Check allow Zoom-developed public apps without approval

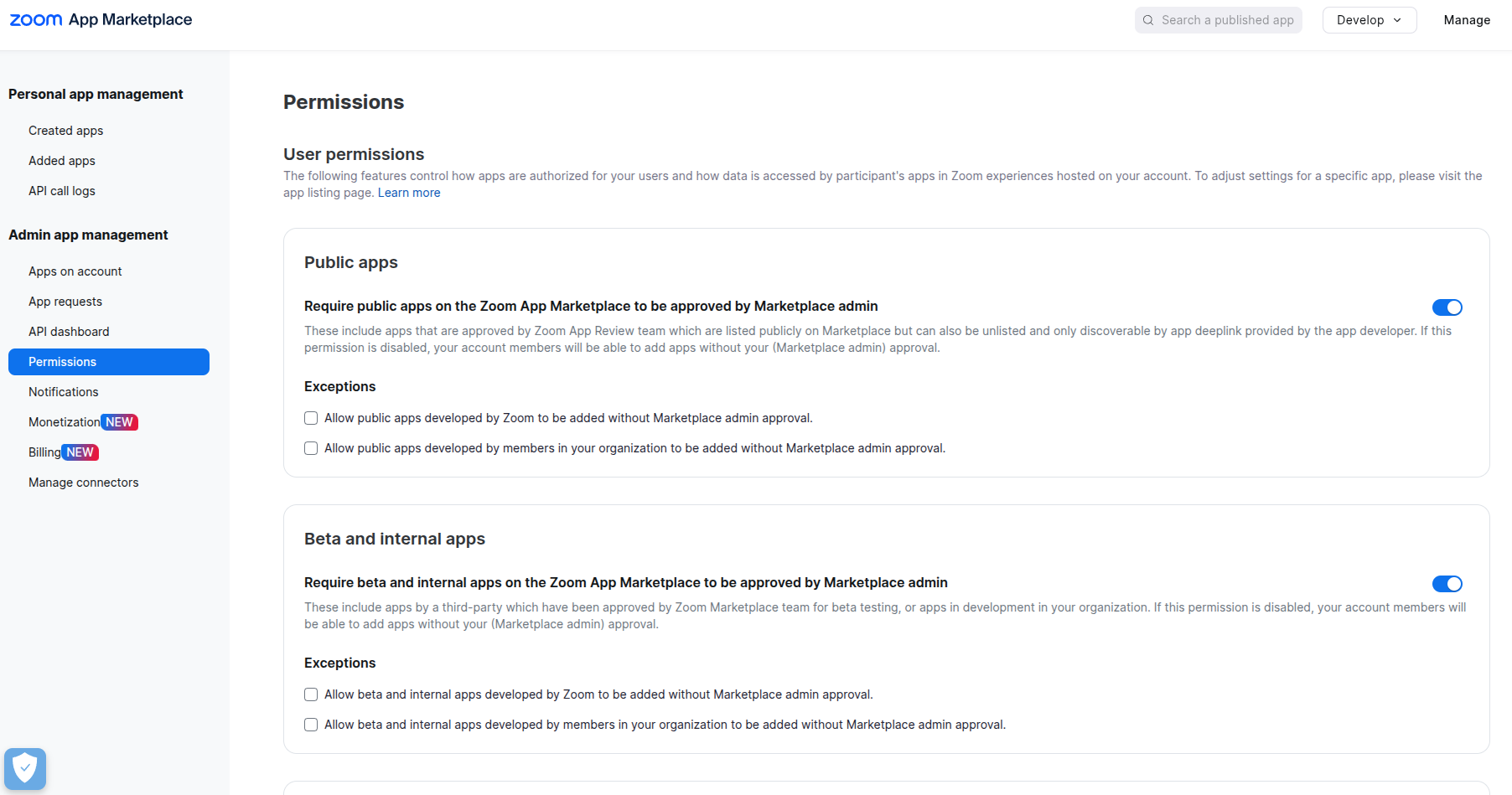(x=311, y=417)
